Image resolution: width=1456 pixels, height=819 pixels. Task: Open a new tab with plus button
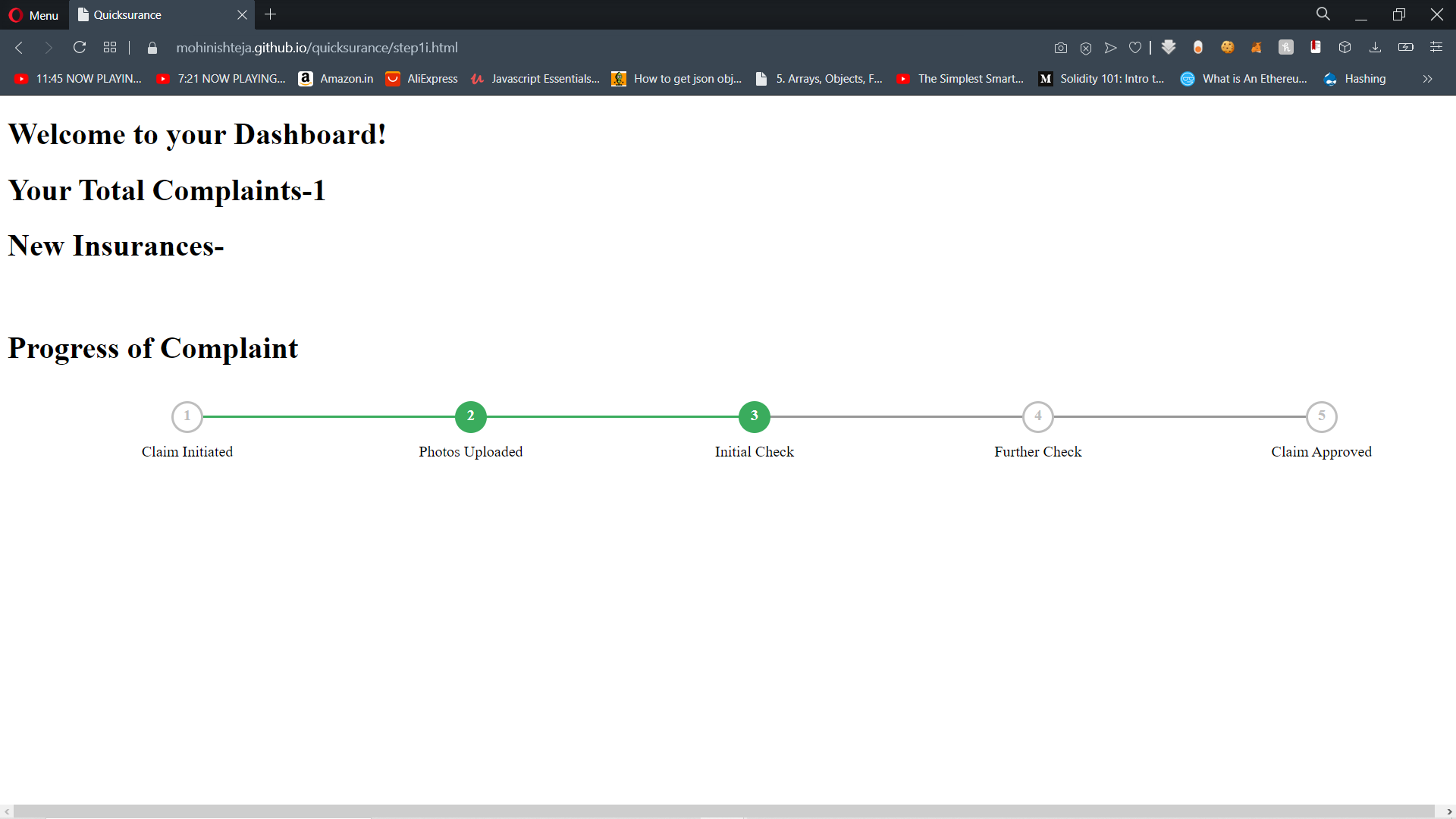(x=271, y=14)
